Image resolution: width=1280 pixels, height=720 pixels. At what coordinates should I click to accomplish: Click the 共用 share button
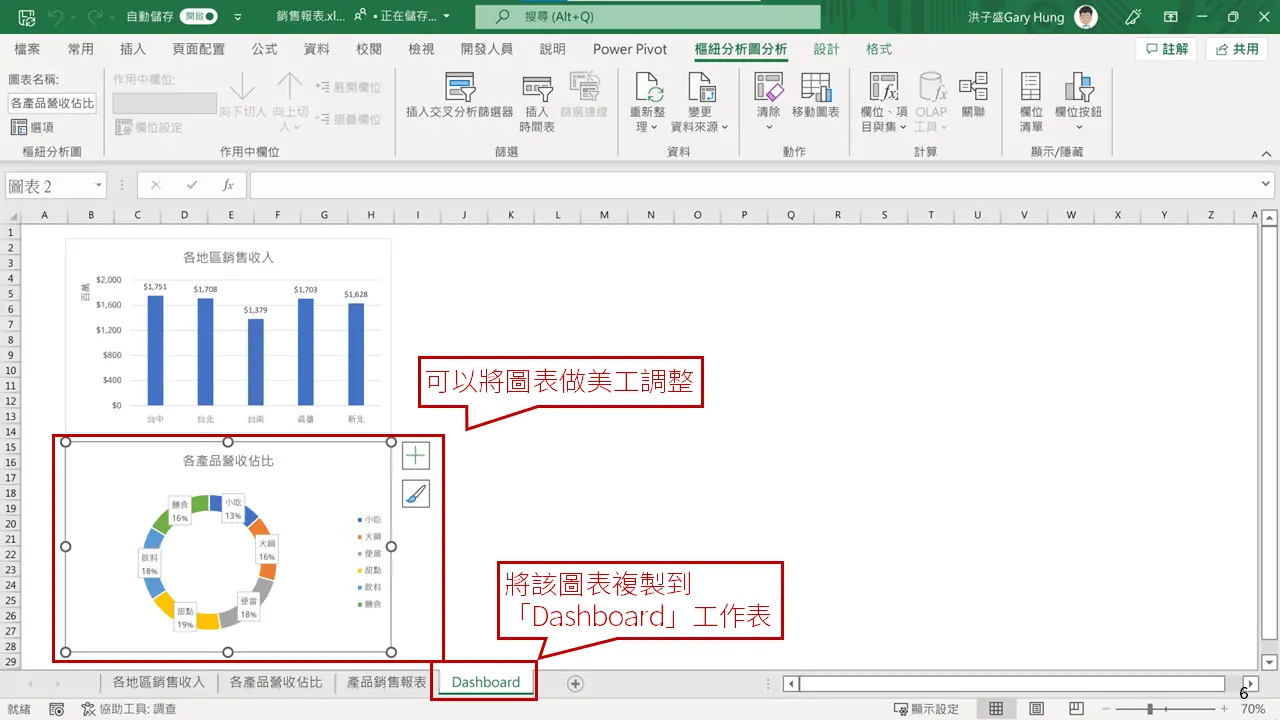coord(1236,49)
